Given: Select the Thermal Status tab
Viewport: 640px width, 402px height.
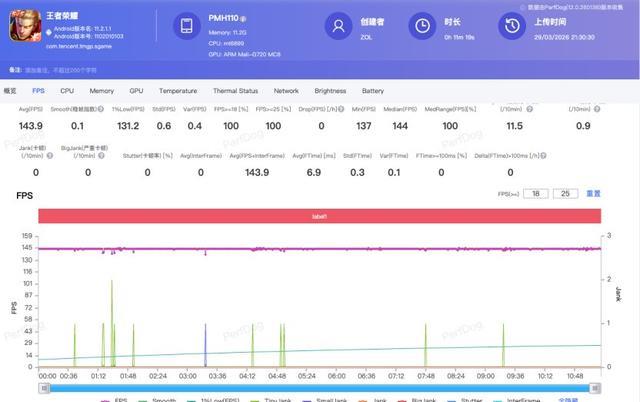Looking at the screenshot, I should point(235,91).
